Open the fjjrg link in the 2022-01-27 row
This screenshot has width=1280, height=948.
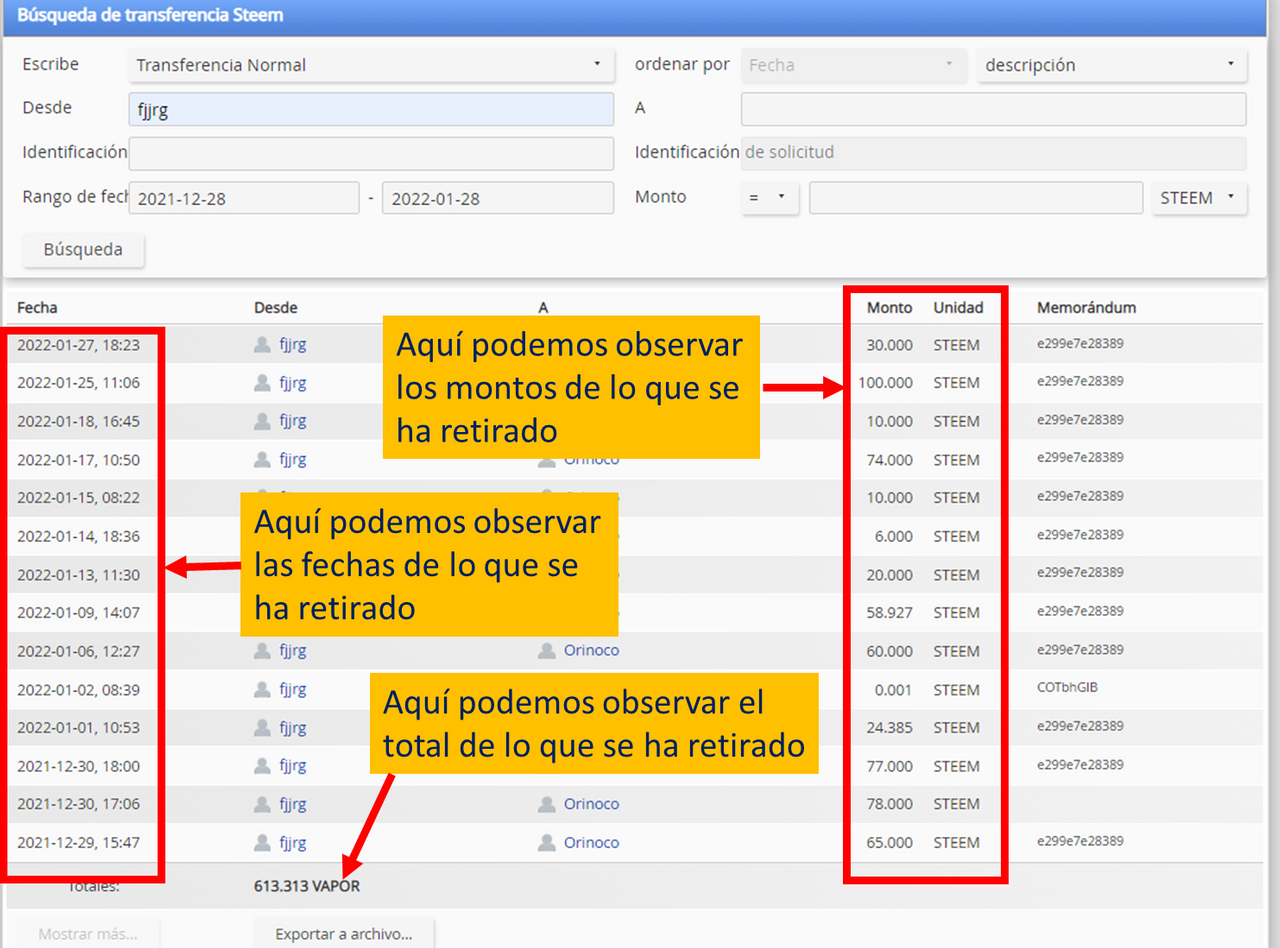point(293,345)
